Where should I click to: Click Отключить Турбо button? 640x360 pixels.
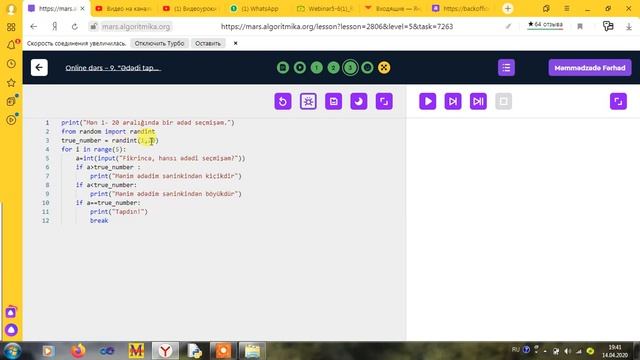(159, 43)
